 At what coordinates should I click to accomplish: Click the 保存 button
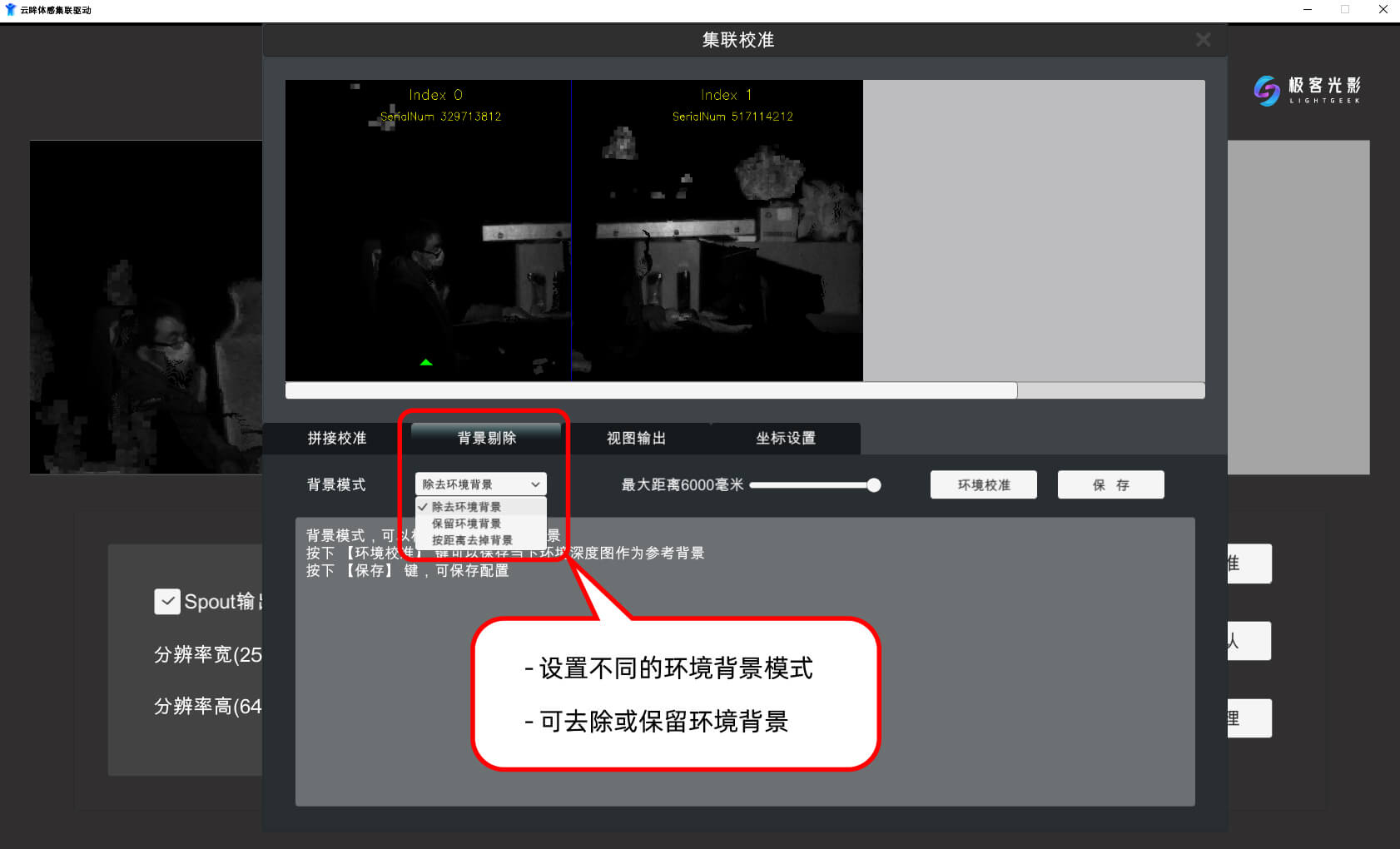1110,484
